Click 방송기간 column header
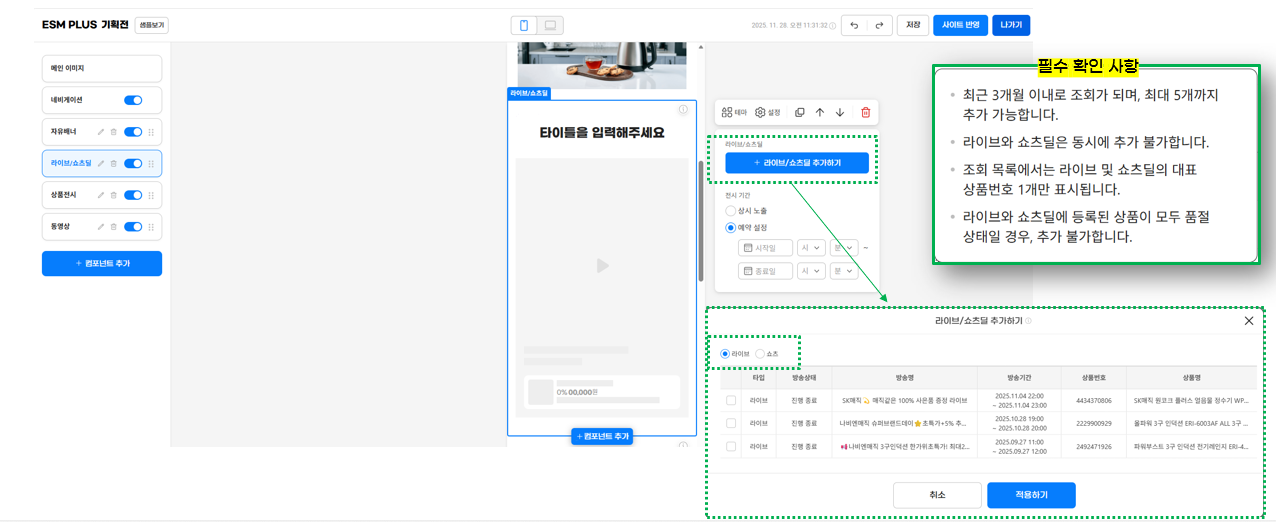Viewport: 1276px width, 522px height. (1019, 378)
